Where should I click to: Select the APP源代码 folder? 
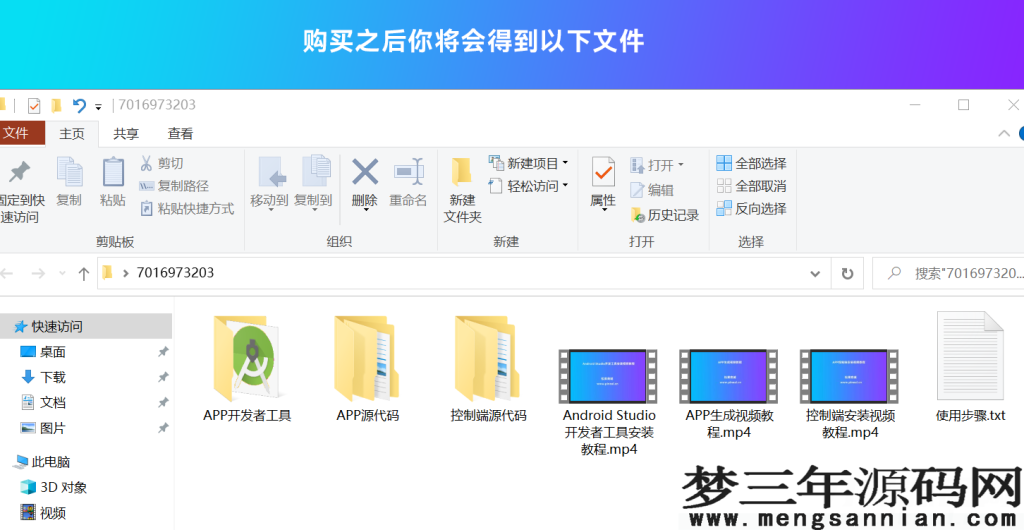click(368, 369)
